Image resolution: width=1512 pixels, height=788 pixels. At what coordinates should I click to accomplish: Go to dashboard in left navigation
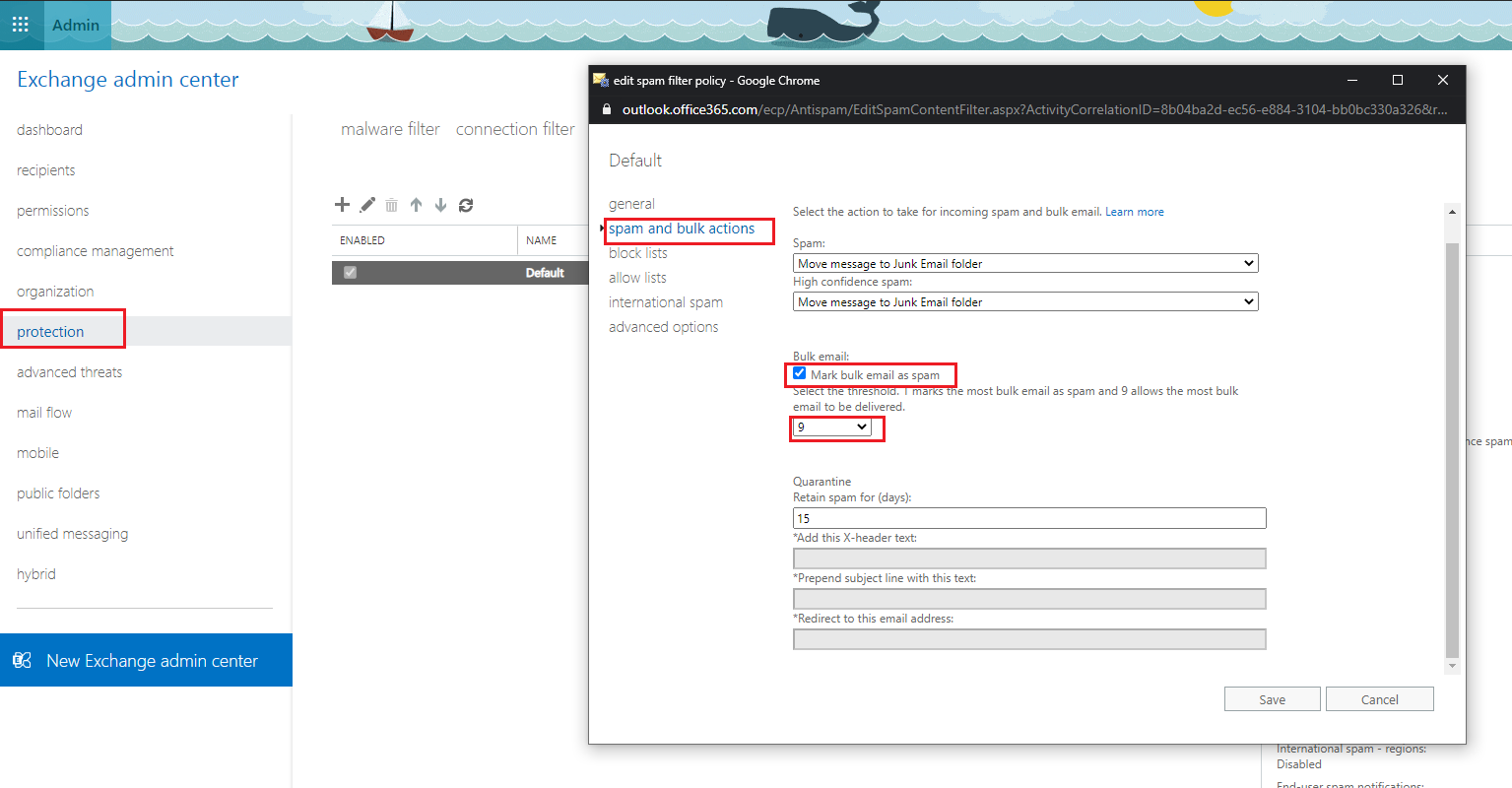(49, 130)
